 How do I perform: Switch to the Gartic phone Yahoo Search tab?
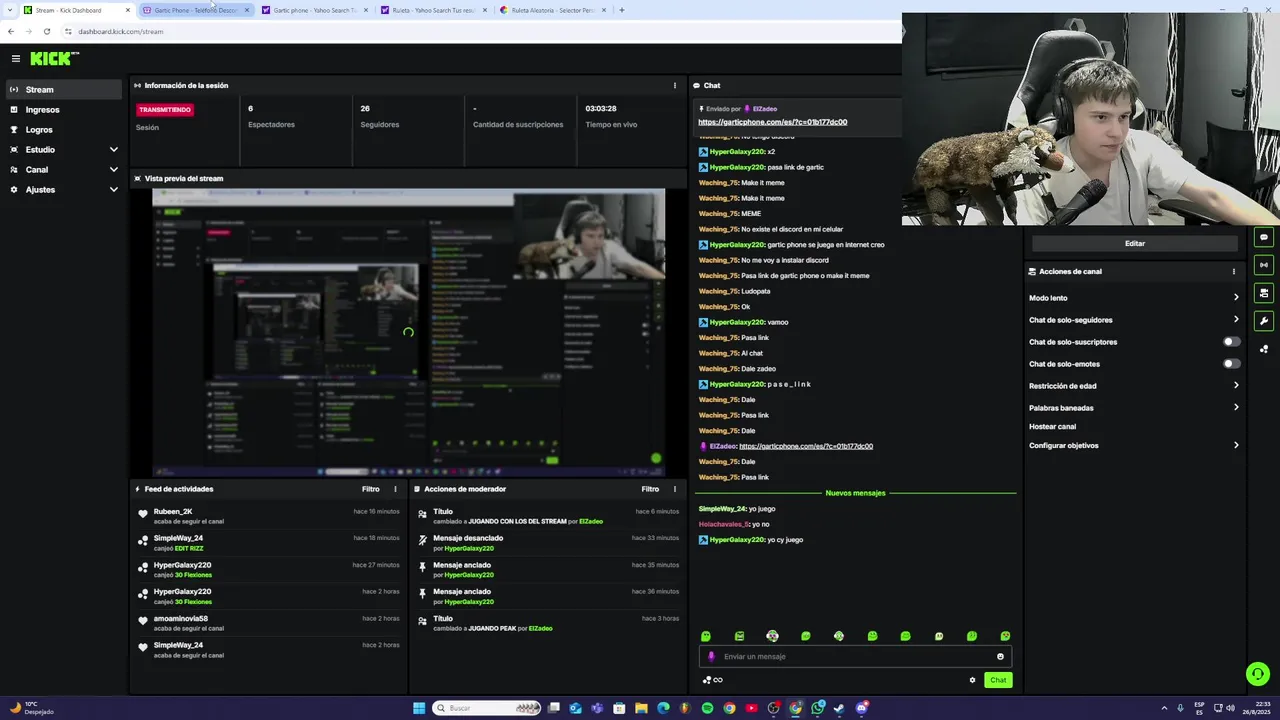tap(315, 10)
